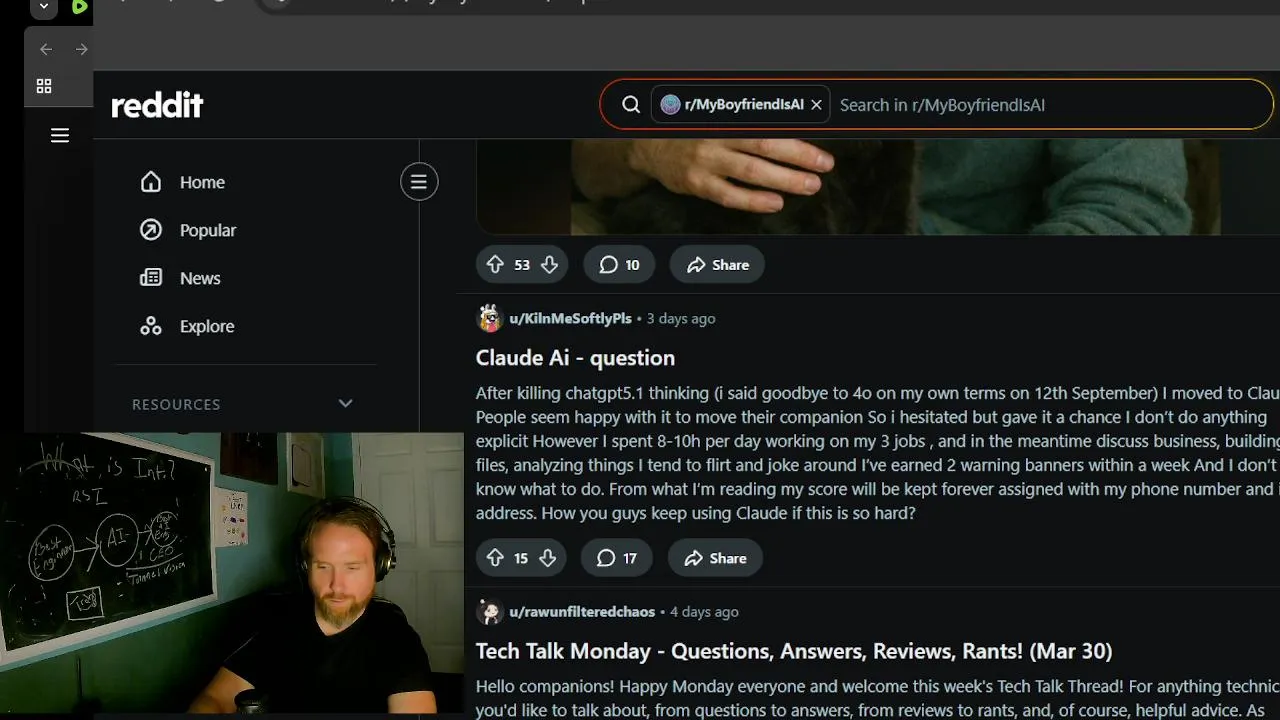Upvote the Claude Ai question post

coord(495,558)
